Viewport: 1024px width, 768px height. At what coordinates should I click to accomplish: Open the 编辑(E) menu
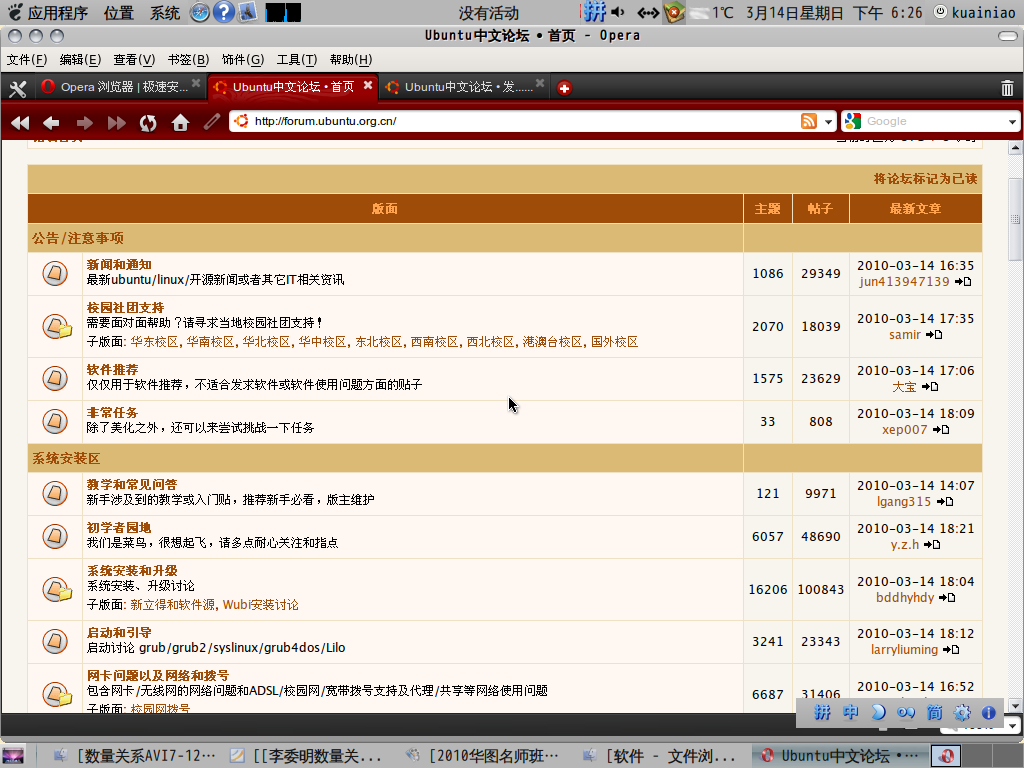pos(80,60)
